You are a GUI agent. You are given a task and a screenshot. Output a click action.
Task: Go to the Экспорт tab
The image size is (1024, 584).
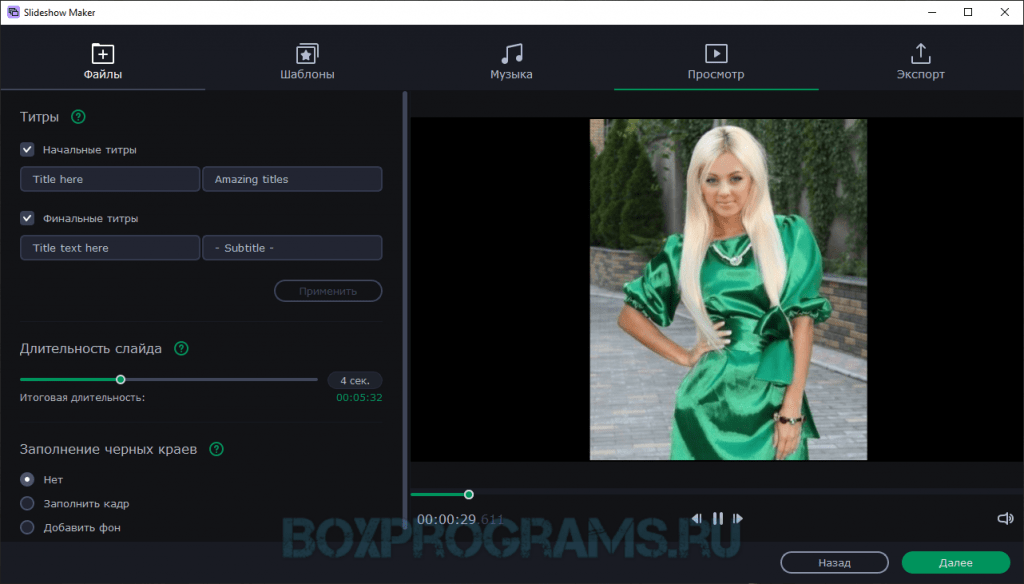click(920, 61)
